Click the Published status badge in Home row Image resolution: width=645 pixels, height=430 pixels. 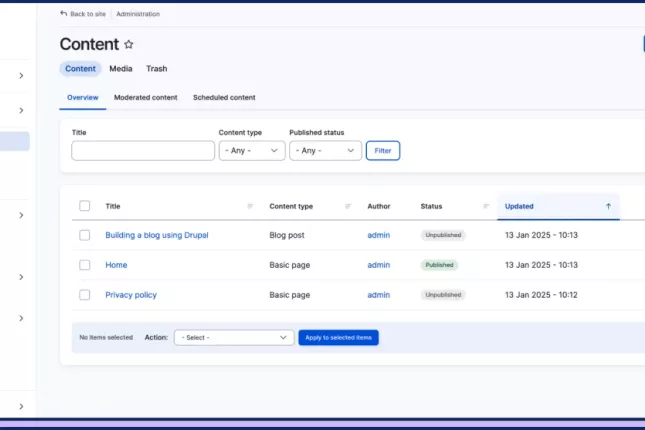coord(439,265)
